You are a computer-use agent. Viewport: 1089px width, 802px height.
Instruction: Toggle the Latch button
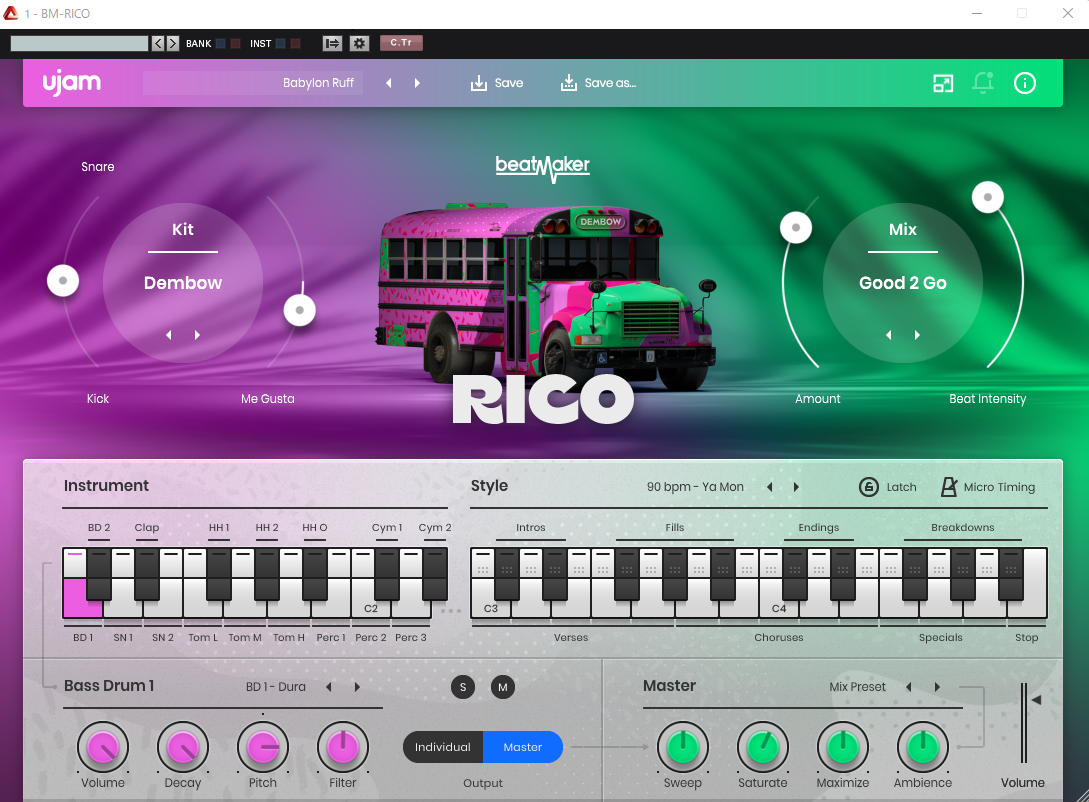[888, 487]
